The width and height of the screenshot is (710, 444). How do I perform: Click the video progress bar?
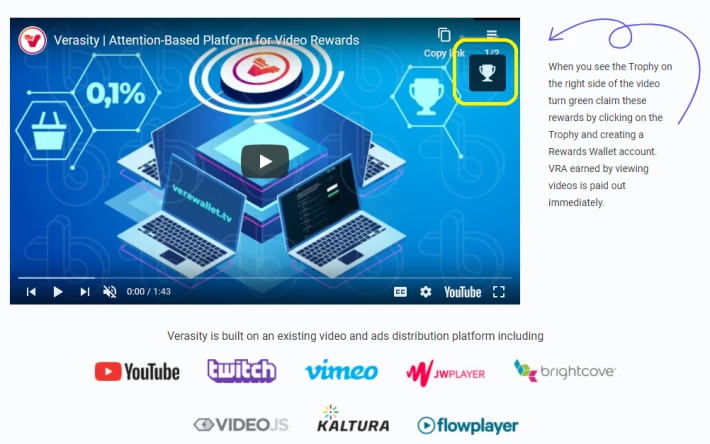(265, 277)
